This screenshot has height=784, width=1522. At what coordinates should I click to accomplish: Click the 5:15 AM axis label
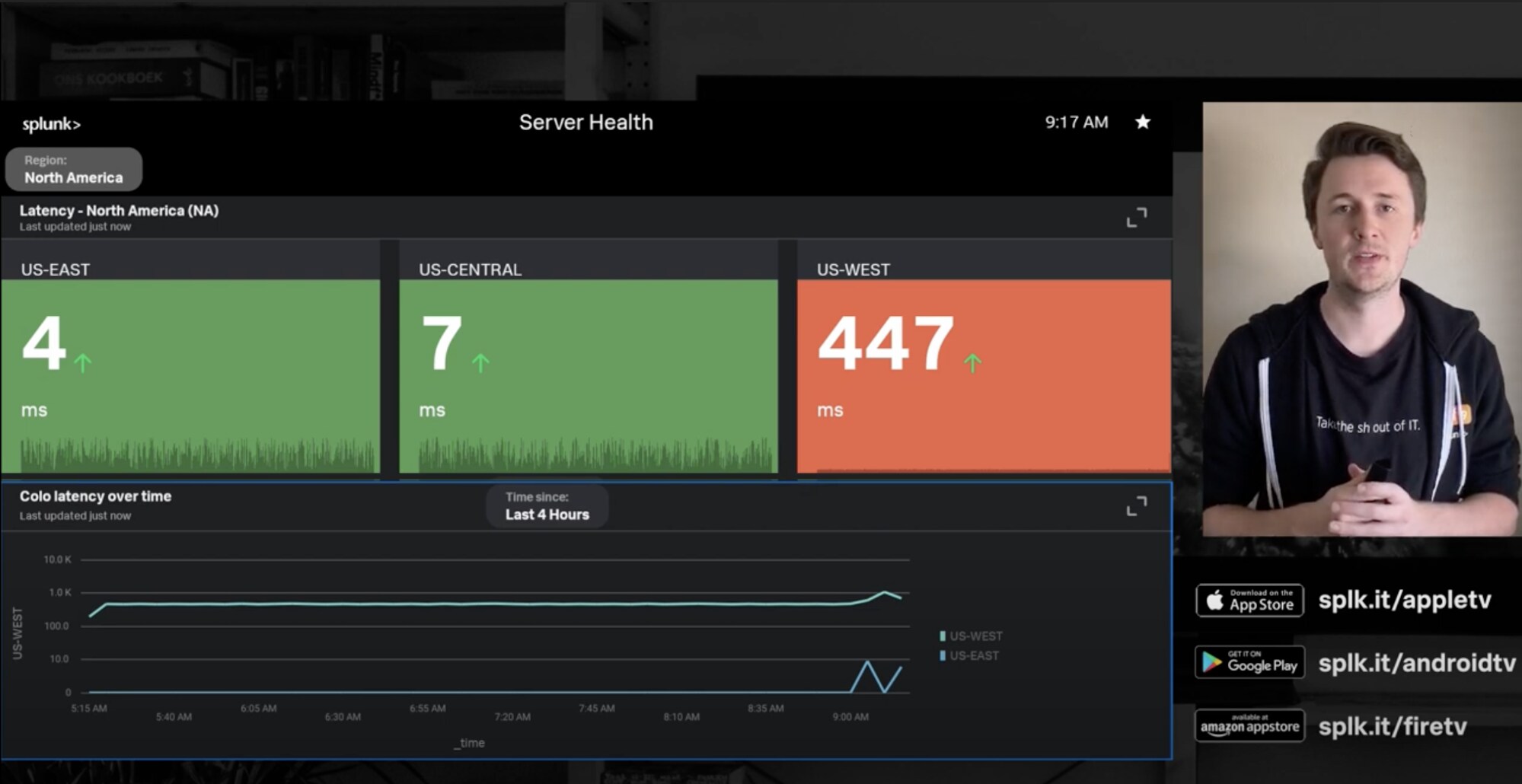coord(89,709)
